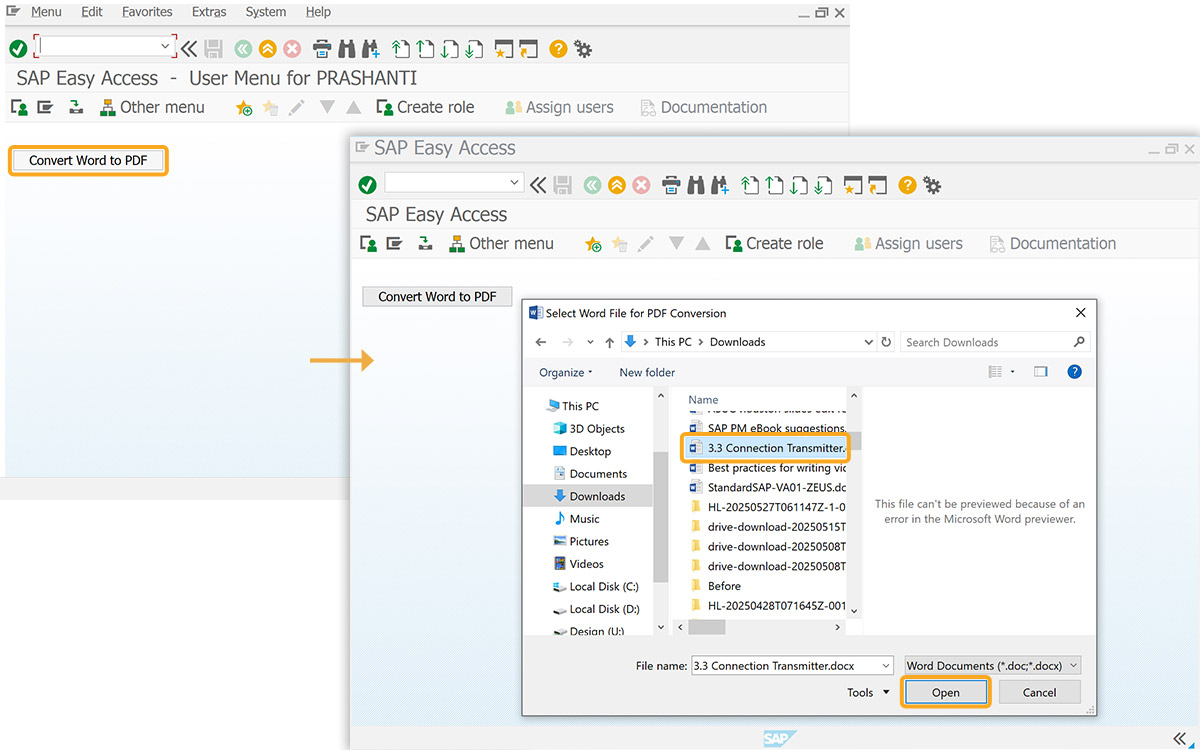Click orange Exit icon in back SAP window
The image size is (1200, 750).
pos(267,48)
